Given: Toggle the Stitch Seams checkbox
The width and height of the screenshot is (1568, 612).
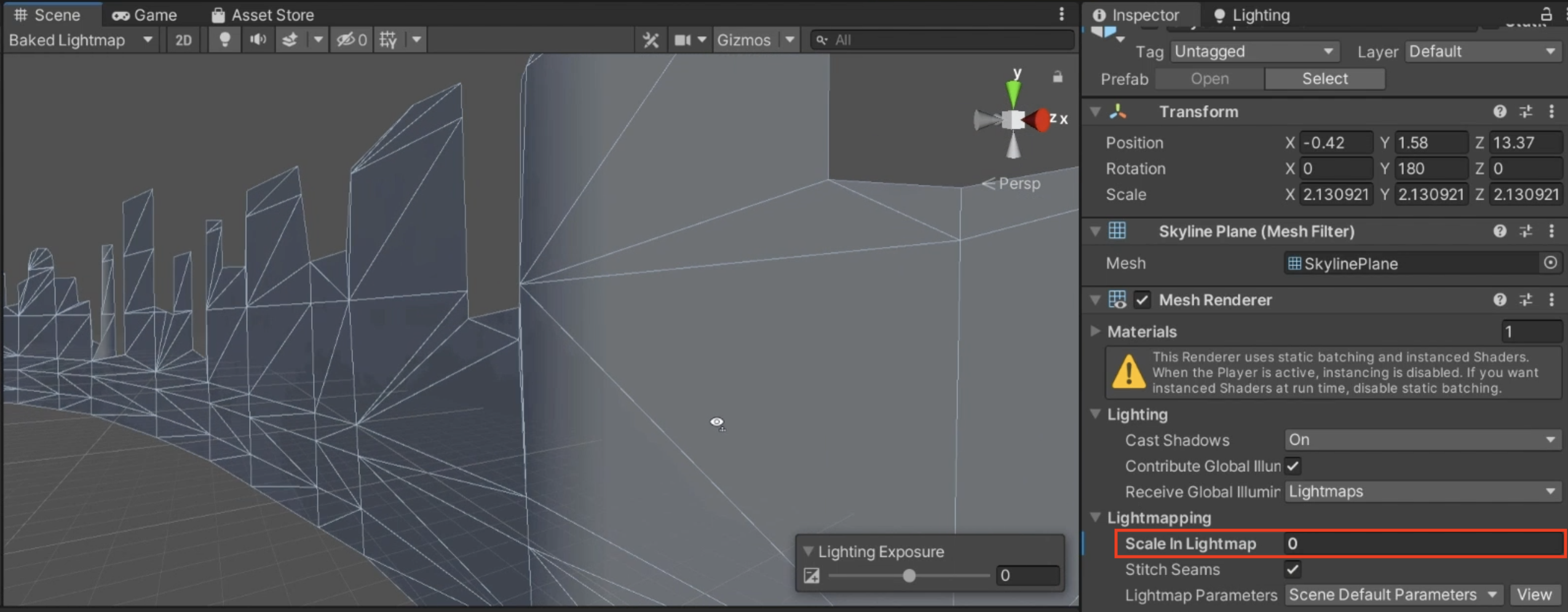Looking at the screenshot, I should [1293, 570].
